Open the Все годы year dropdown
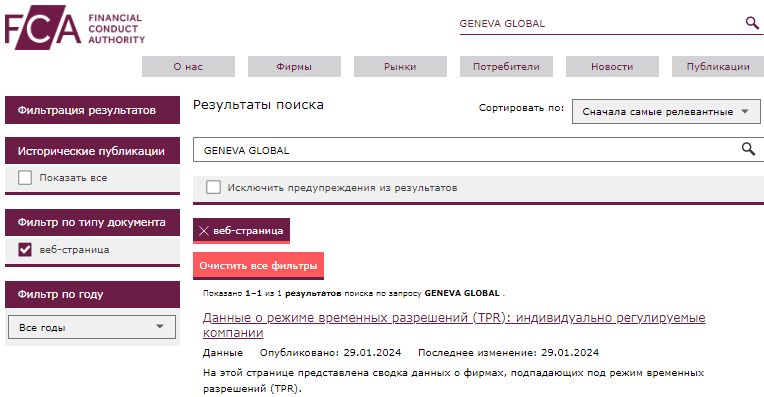This screenshot has height=397, width=764. tap(92, 327)
